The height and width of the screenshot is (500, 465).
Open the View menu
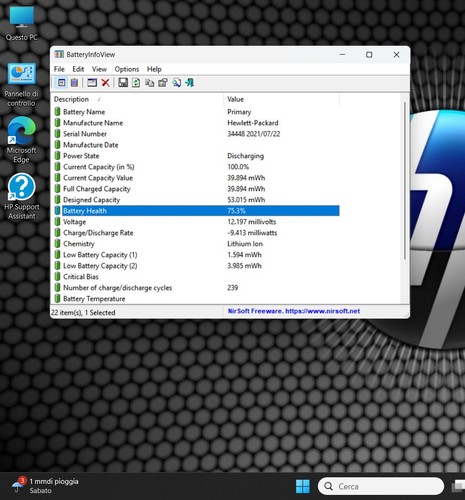[x=99, y=69]
